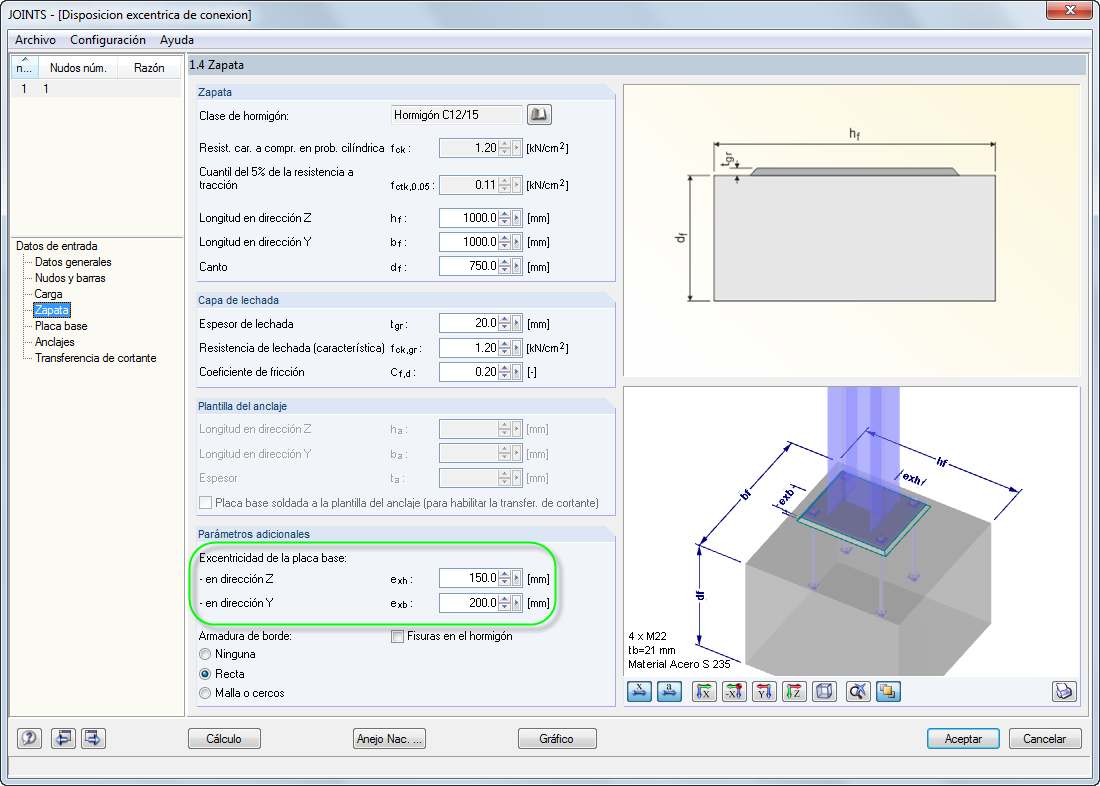
Task: Open the tgr grout thickness arrow dropdown
Action: [x=517, y=324]
